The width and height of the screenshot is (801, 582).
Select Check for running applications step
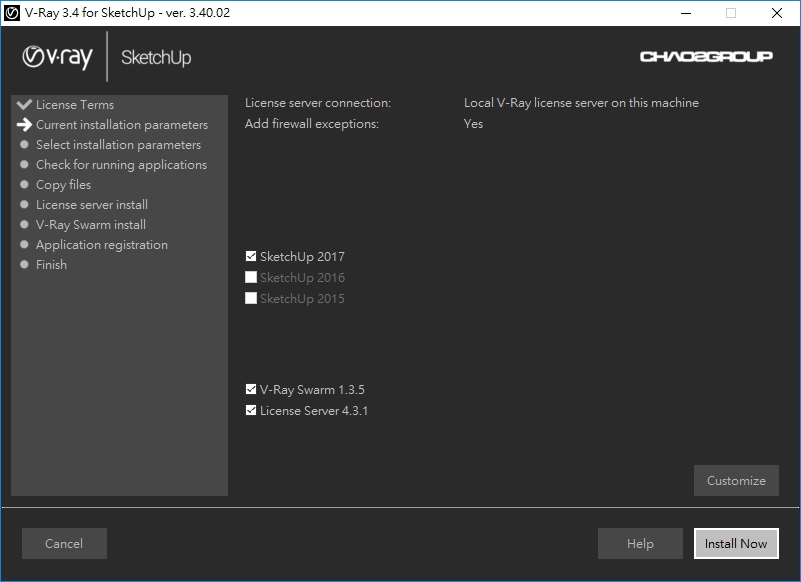[x=121, y=165]
